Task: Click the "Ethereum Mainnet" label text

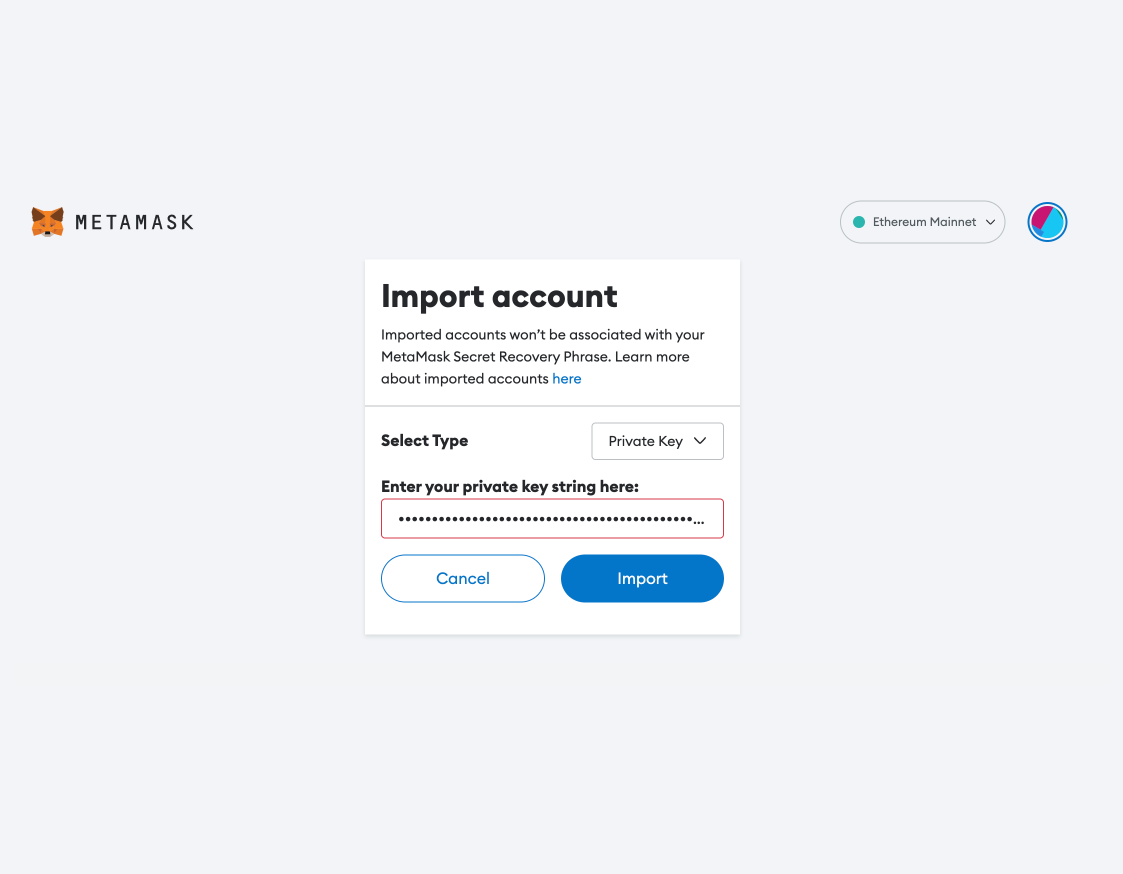Action: [x=924, y=222]
